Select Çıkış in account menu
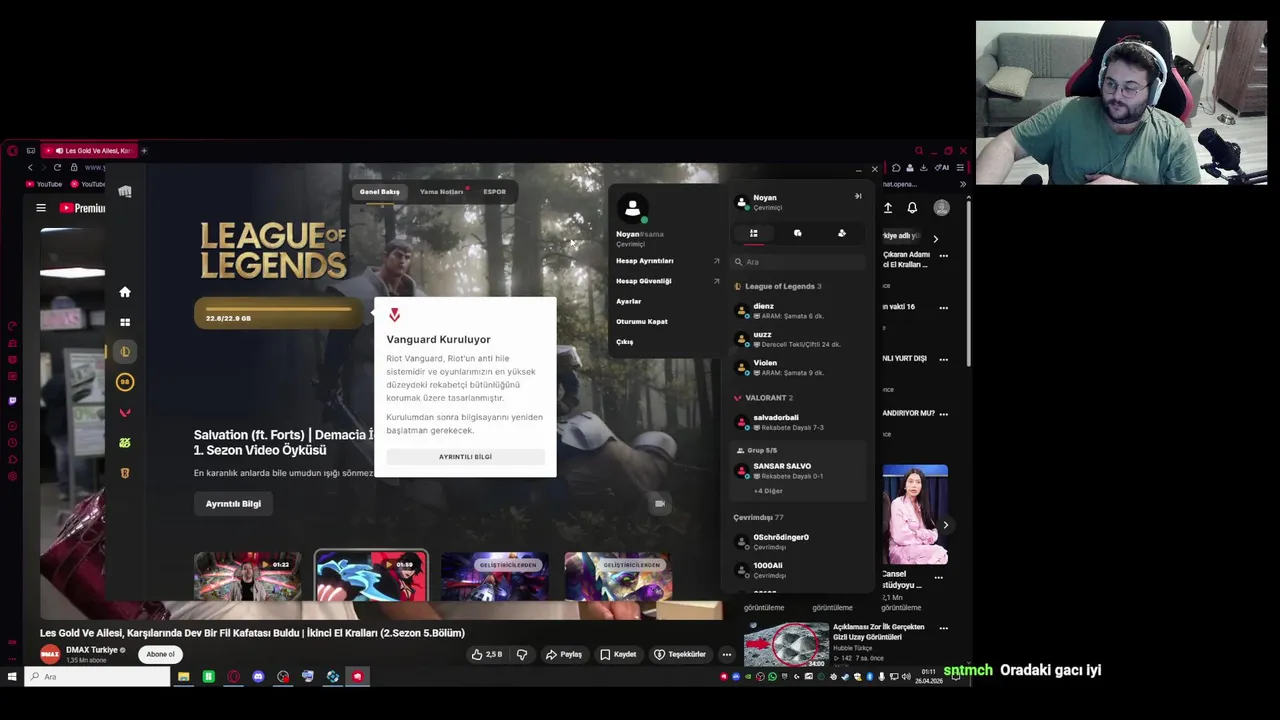Image resolution: width=1280 pixels, height=720 pixels. [625, 342]
